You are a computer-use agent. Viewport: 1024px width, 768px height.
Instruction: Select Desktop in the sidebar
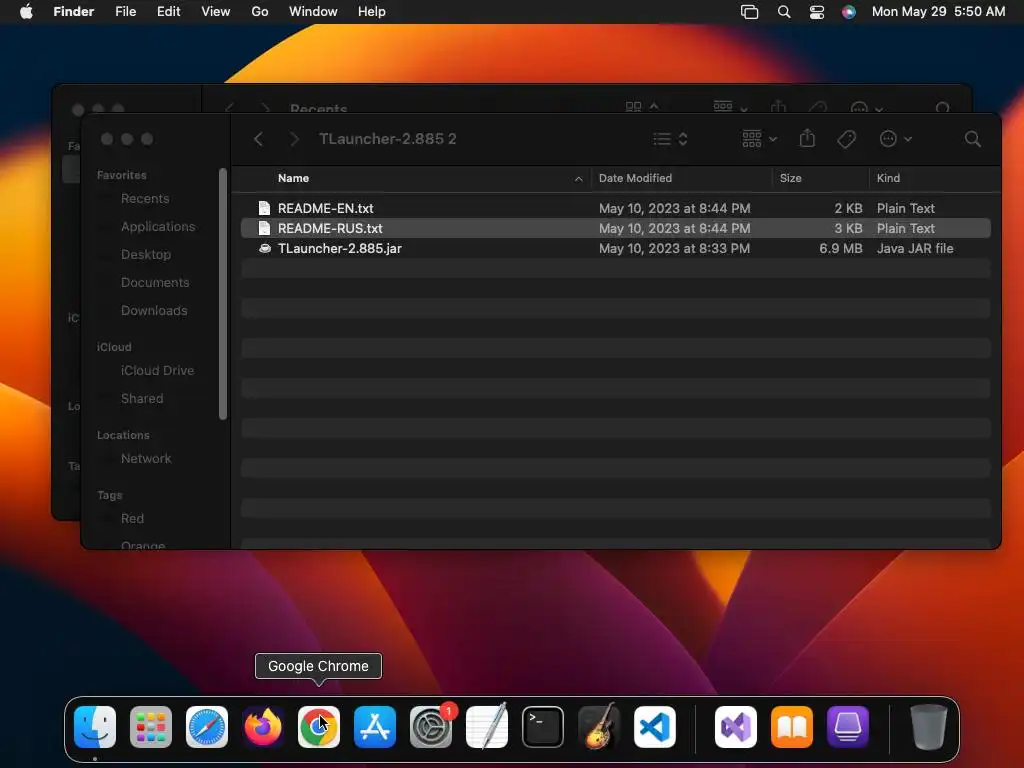146,255
